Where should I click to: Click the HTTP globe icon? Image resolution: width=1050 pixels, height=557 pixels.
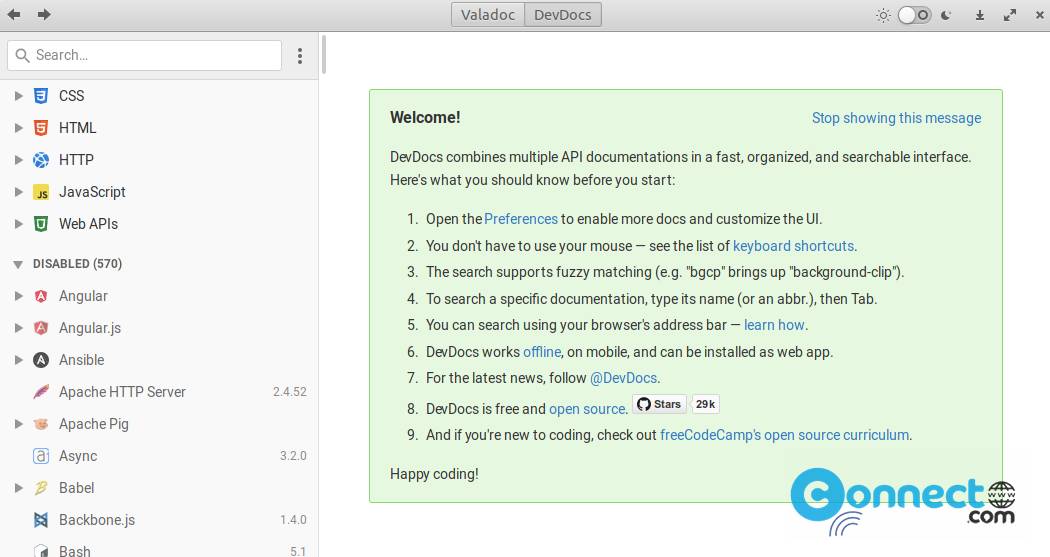[x=41, y=160]
